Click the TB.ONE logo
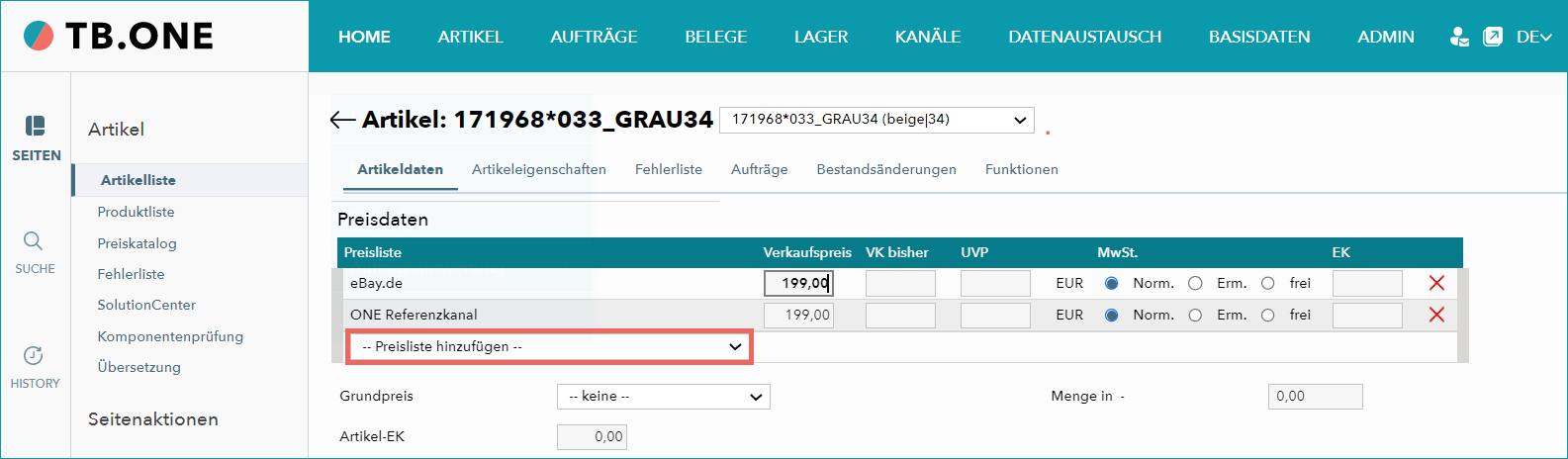Screen dimensions: 1568x459 tap(118, 36)
